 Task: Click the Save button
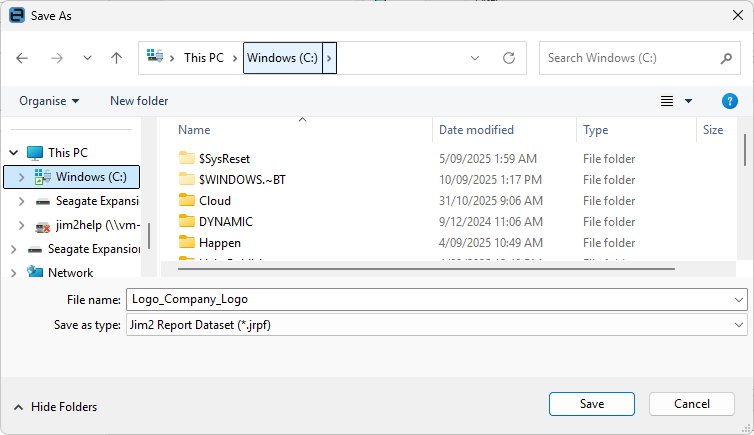pyautogui.click(x=591, y=404)
